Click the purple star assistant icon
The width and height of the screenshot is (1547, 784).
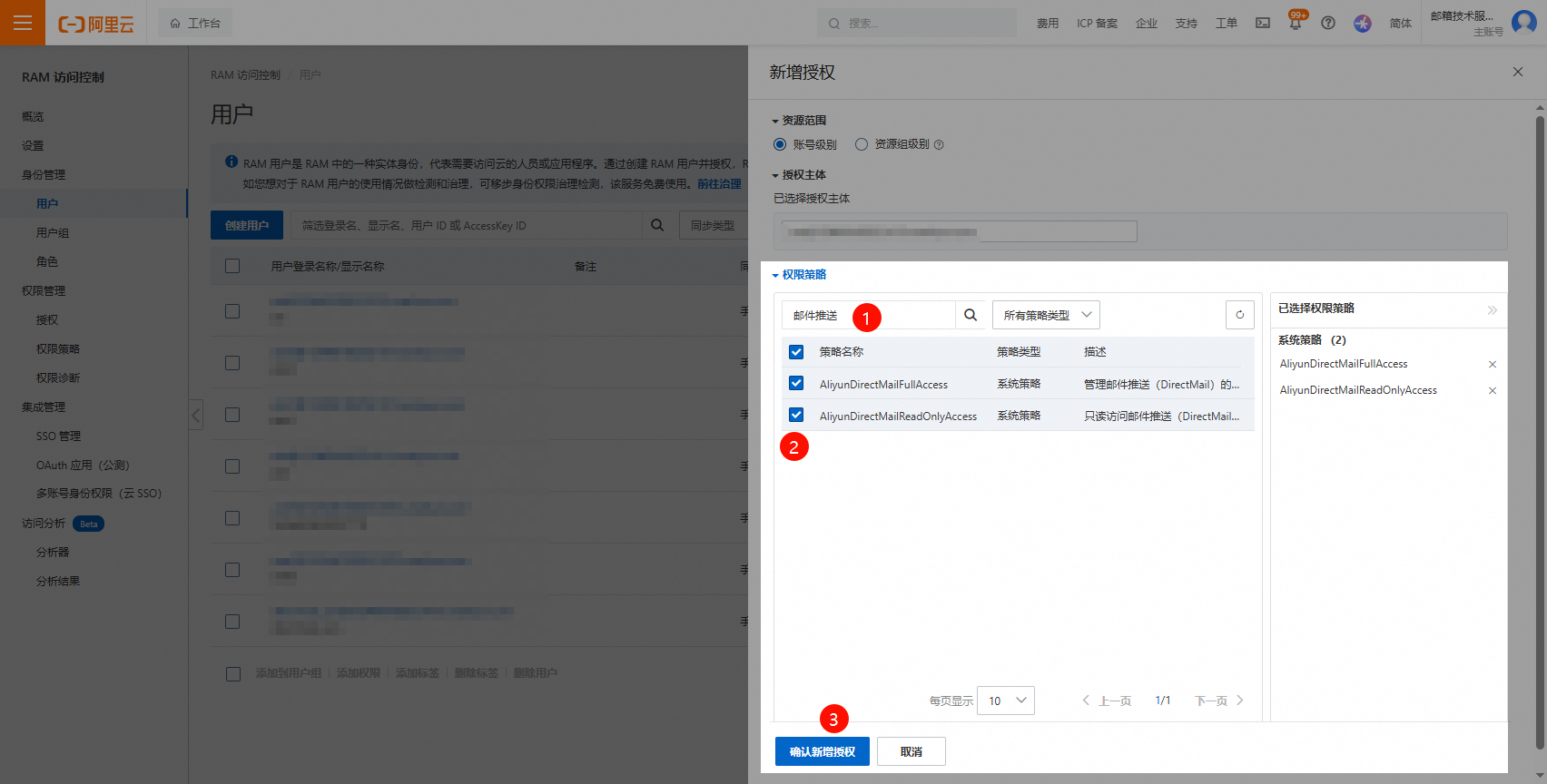click(x=1363, y=23)
